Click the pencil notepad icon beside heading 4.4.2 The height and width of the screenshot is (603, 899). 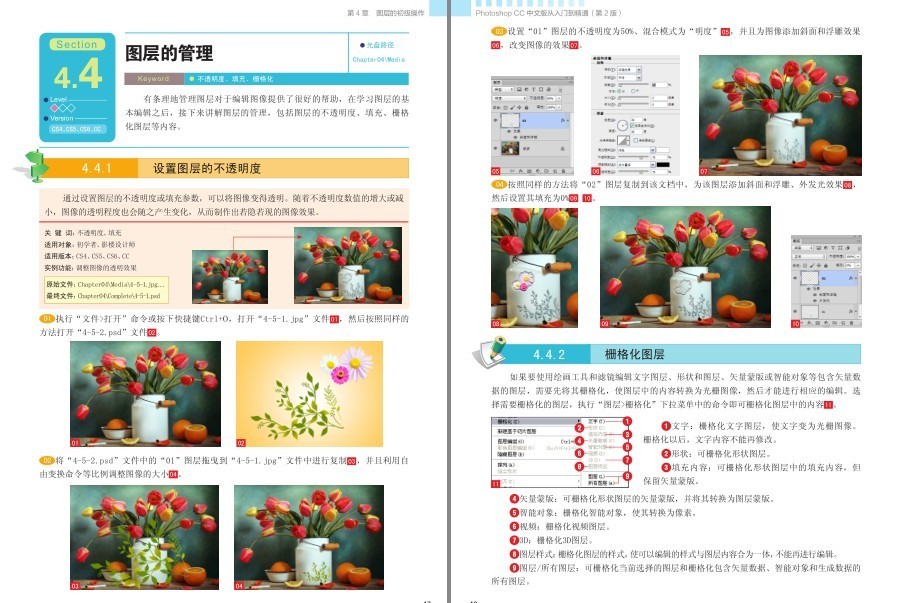[489, 352]
